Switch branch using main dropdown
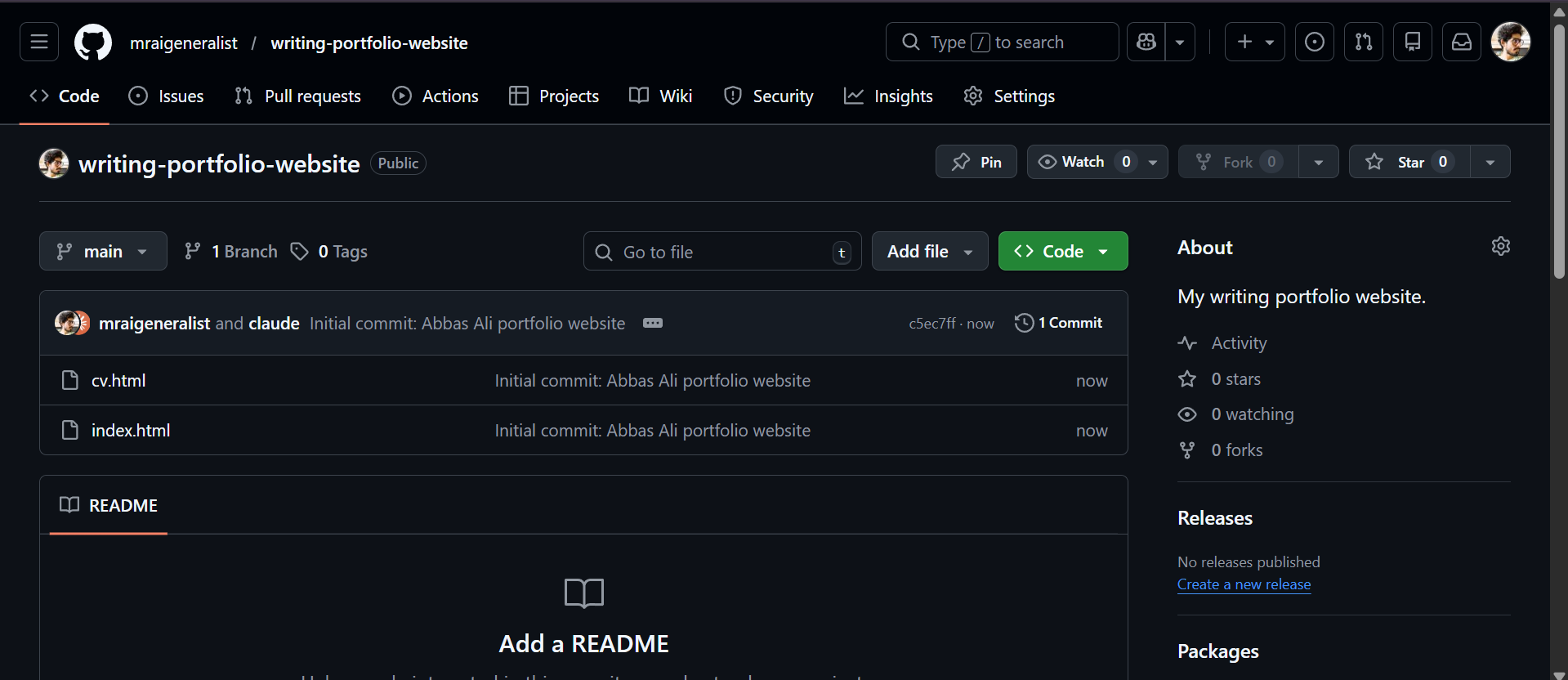The height and width of the screenshot is (680, 1568). pyautogui.click(x=103, y=251)
